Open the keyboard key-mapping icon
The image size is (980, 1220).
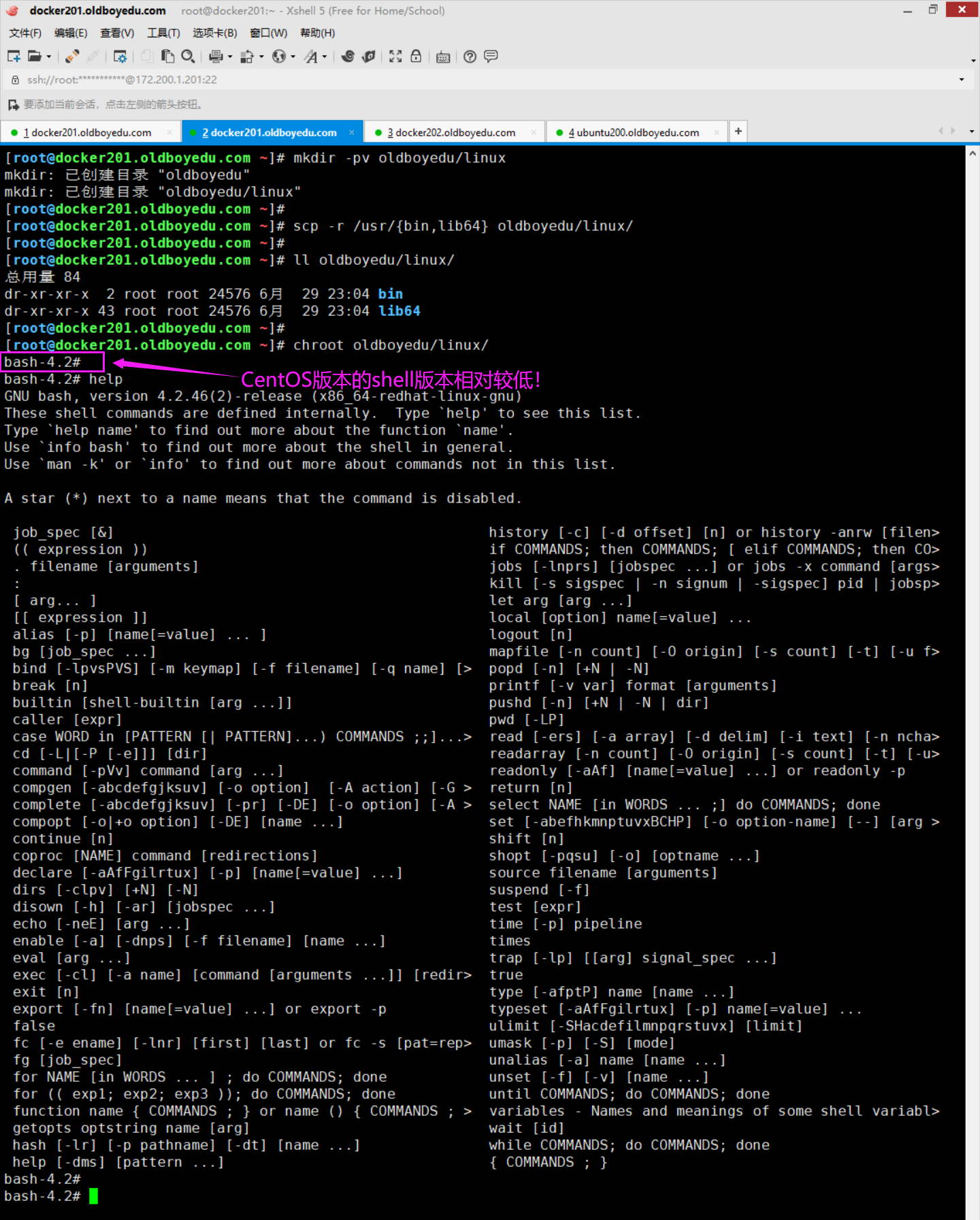tap(443, 57)
